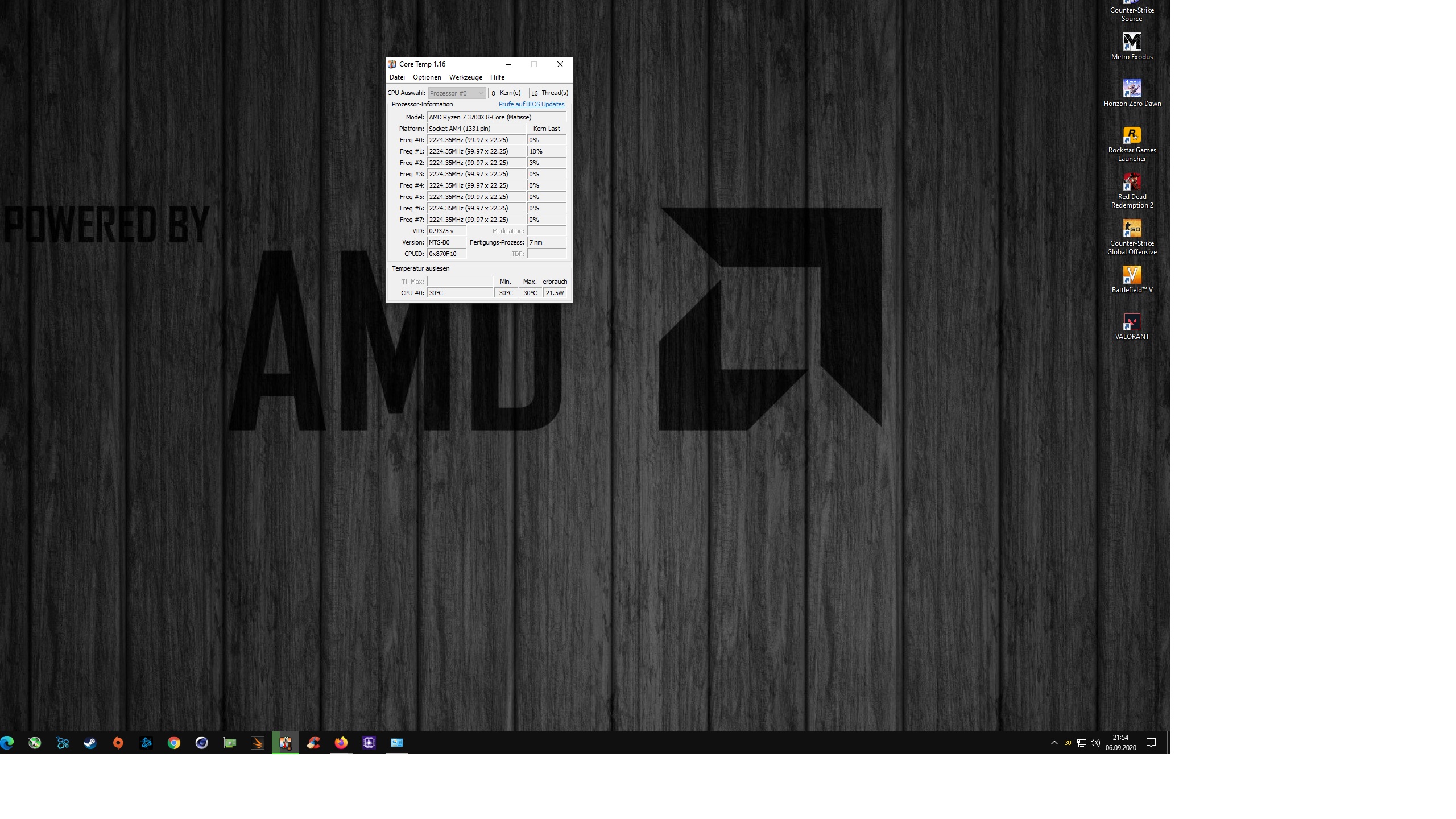Click the Freq #4 frequency value

[x=477, y=185]
